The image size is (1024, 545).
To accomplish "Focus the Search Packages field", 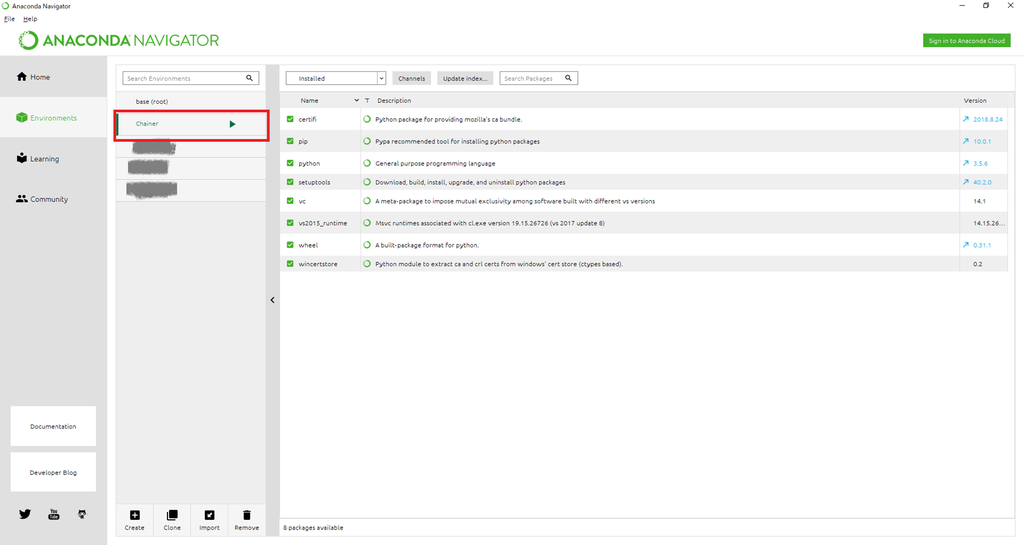I will tap(539, 78).
